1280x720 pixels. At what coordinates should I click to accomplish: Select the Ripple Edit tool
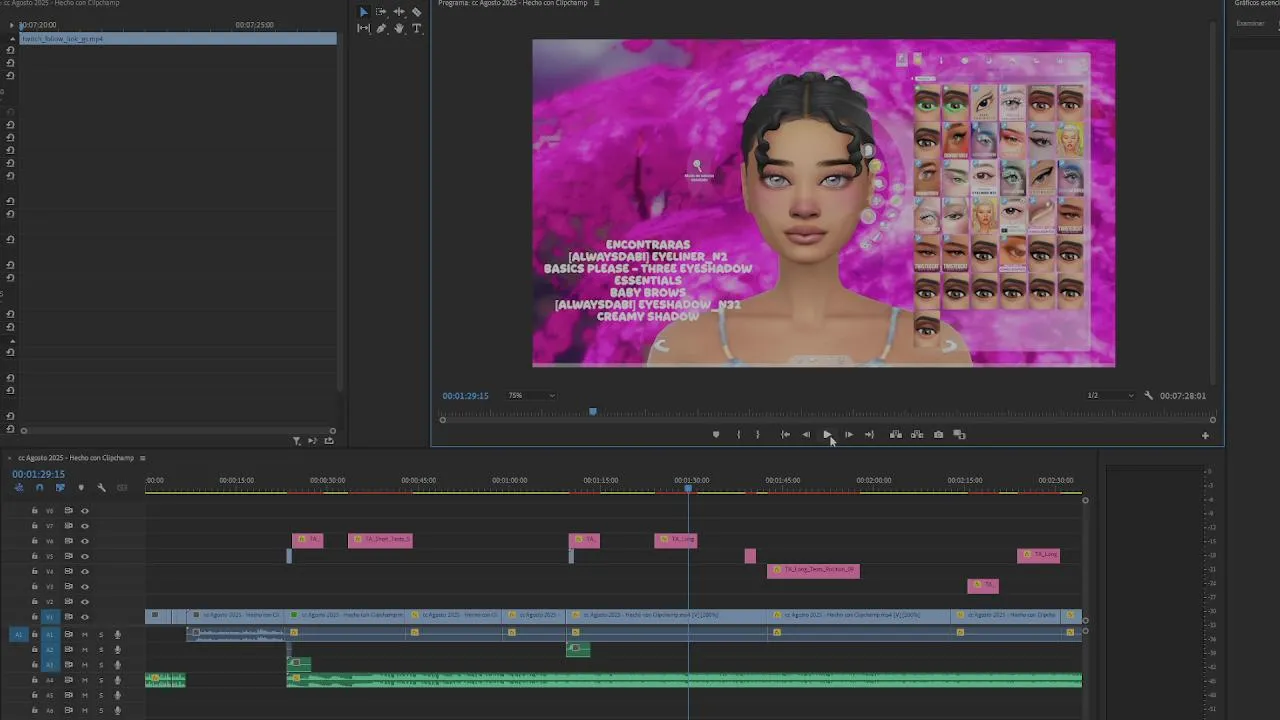(399, 12)
